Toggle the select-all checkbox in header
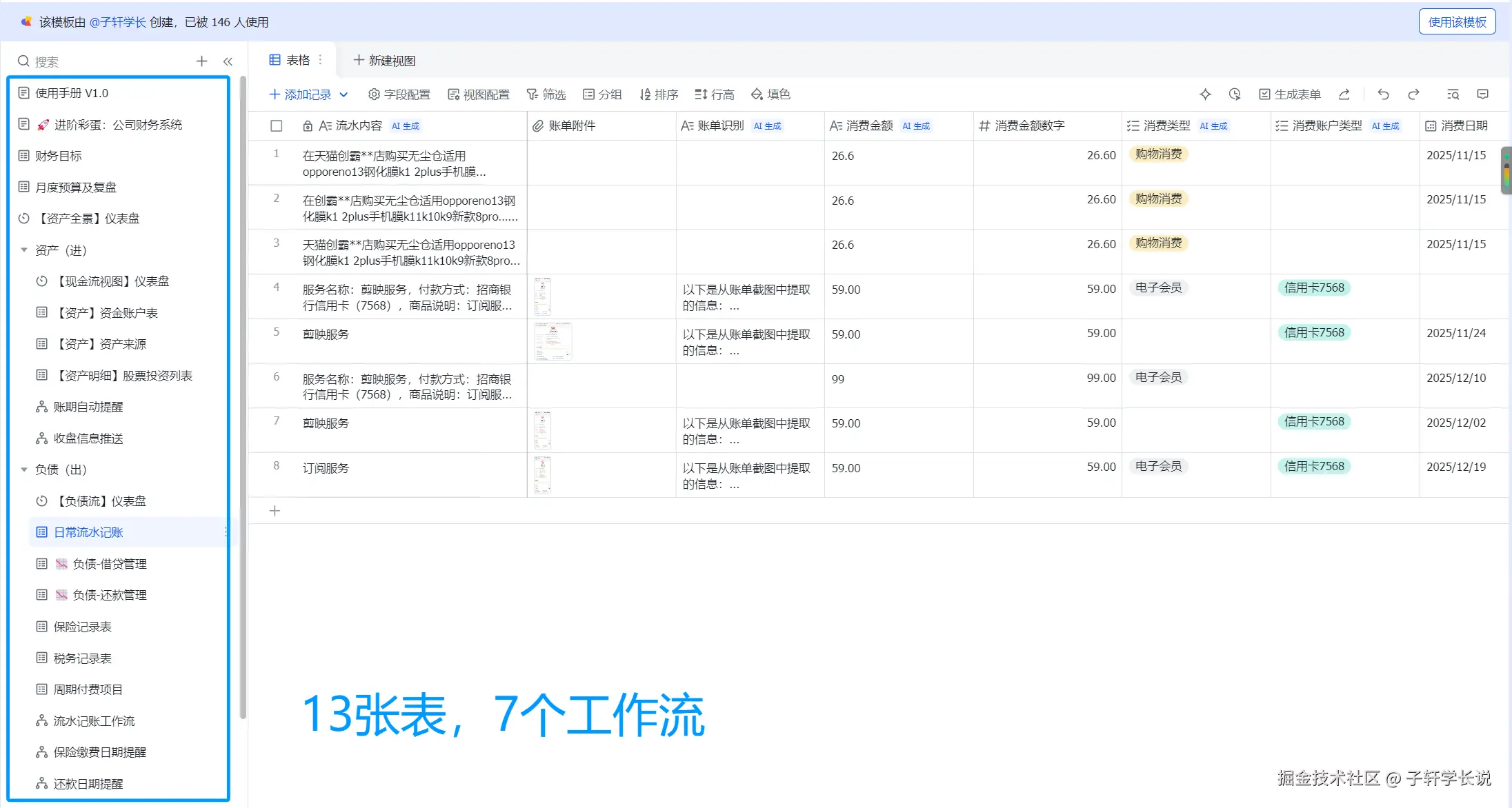 click(x=277, y=125)
